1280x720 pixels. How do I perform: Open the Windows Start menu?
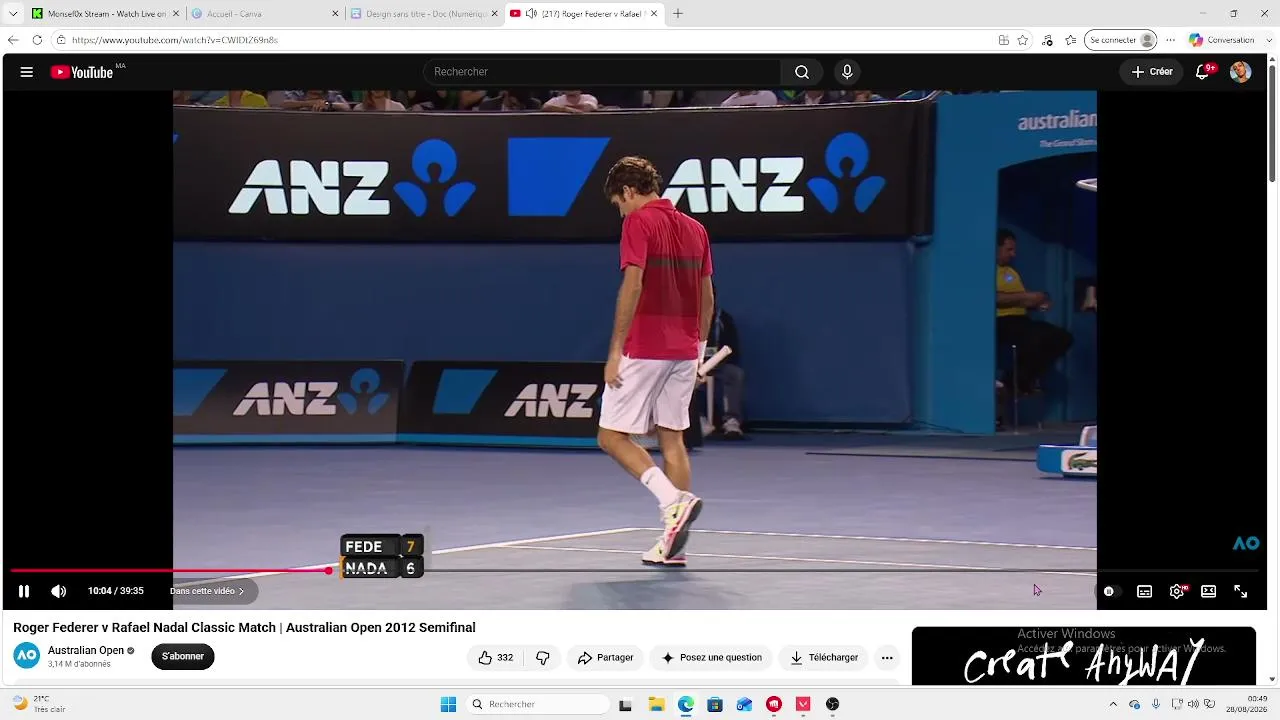tap(449, 704)
